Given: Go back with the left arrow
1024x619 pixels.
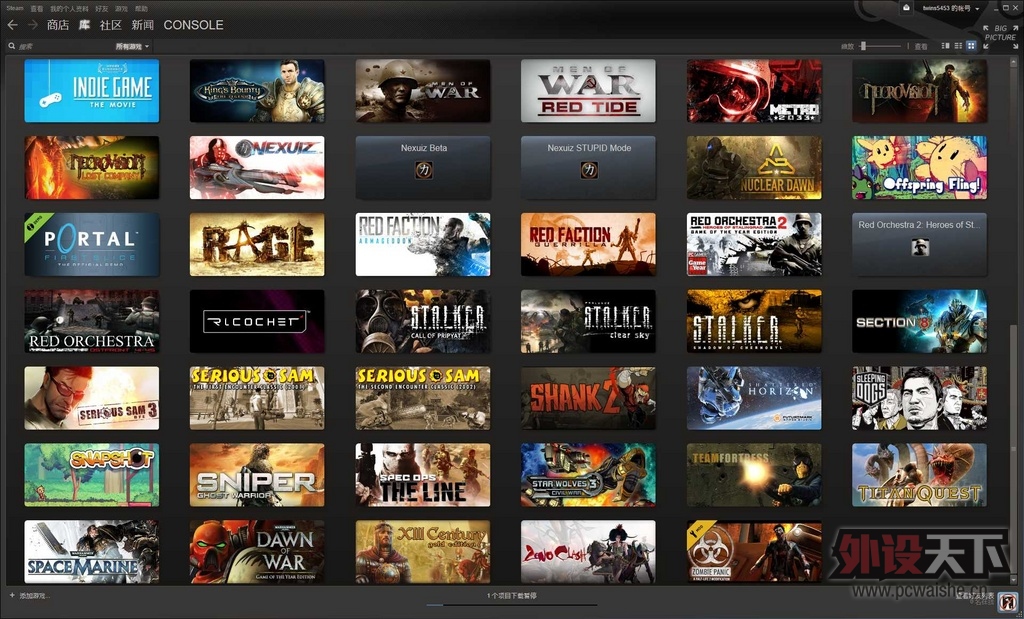Looking at the screenshot, I should click(x=12, y=25).
